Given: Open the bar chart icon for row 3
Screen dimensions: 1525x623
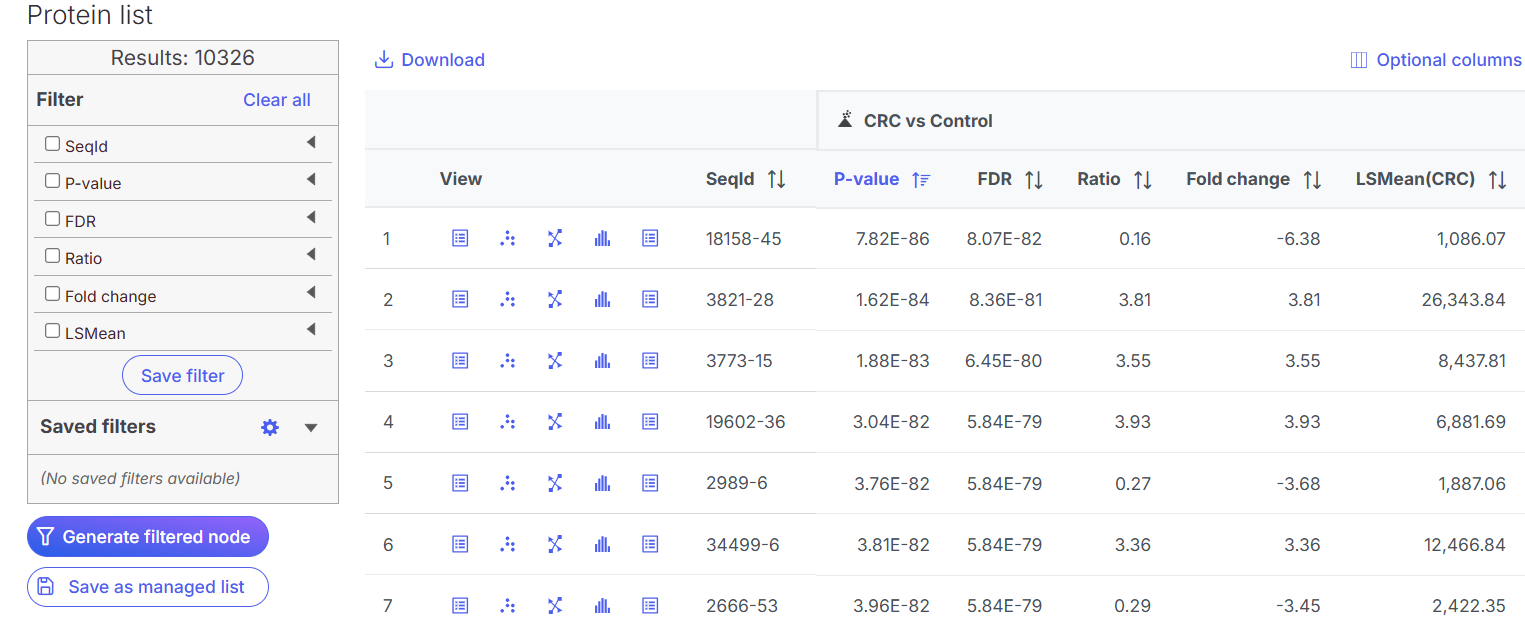Looking at the screenshot, I should [602, 360].
